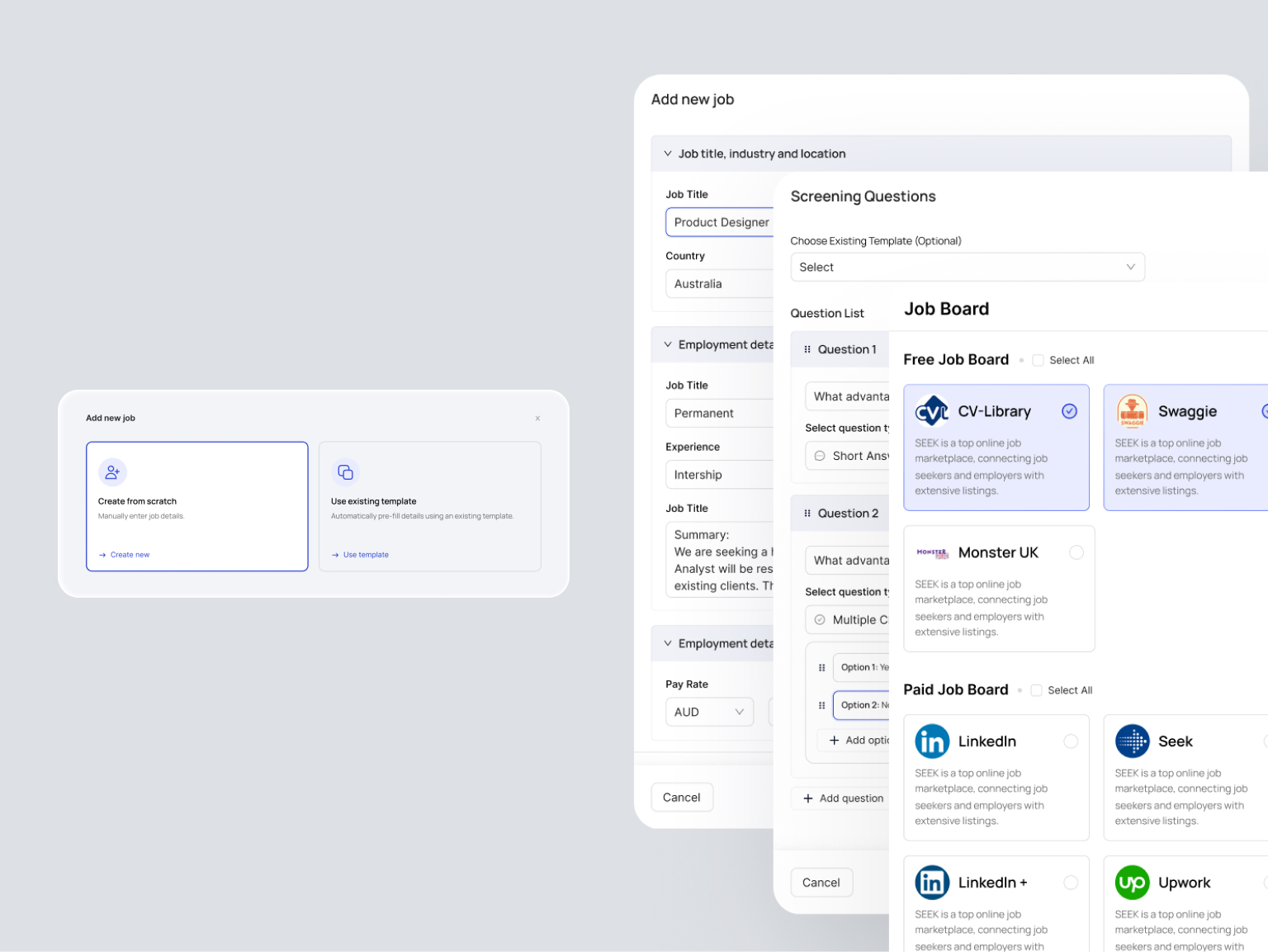The height and width of the screenshot is (952, 1268).
Task: Select the Monster UK job board
Action: click(1076, 552)
